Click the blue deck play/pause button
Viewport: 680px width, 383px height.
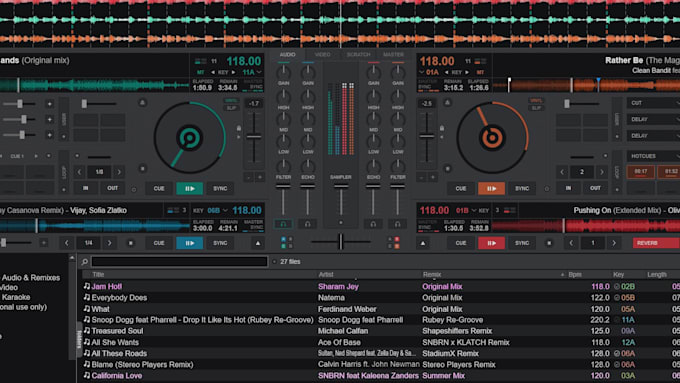click(x=190, y=243)
